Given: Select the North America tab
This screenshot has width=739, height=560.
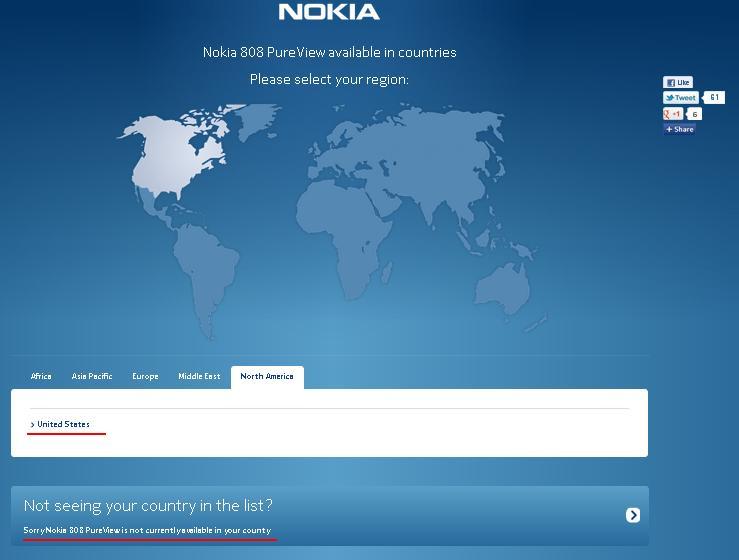Looking at the screenshot, I should point(267,377).
